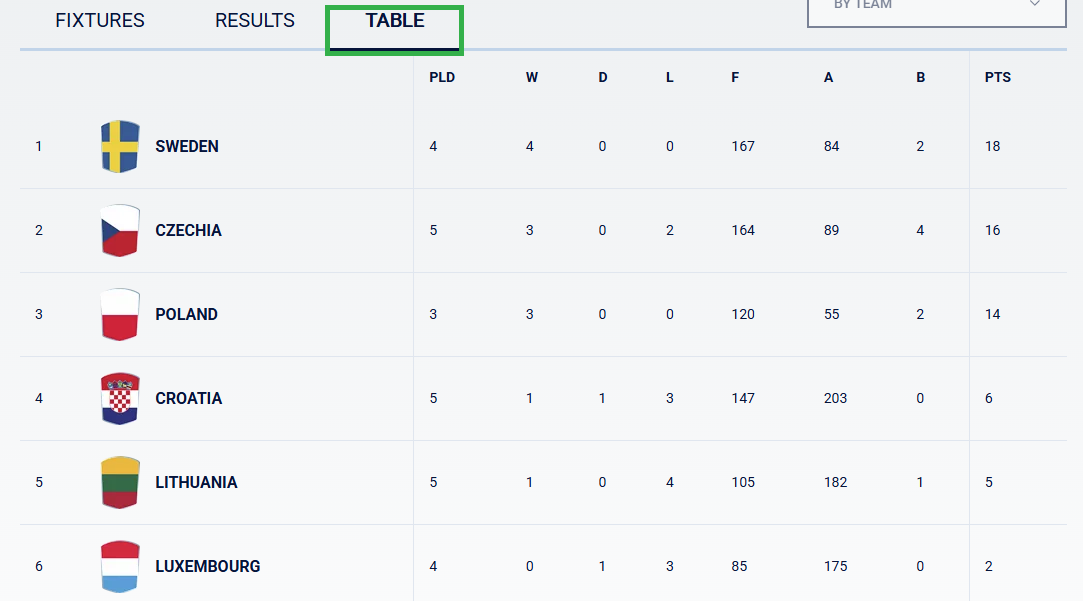Image resolution: width=1083 pixels, height=601 pixels.
Task: Click the Czechia flag icon
Action: 120,231
